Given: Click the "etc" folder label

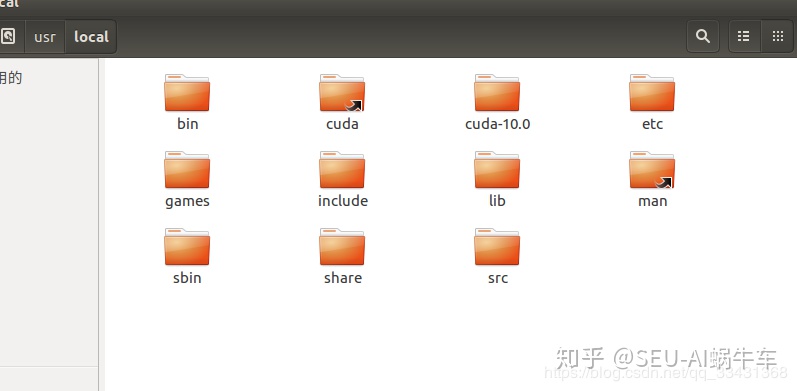Looking at the screenshot, I should coord(653,124).
